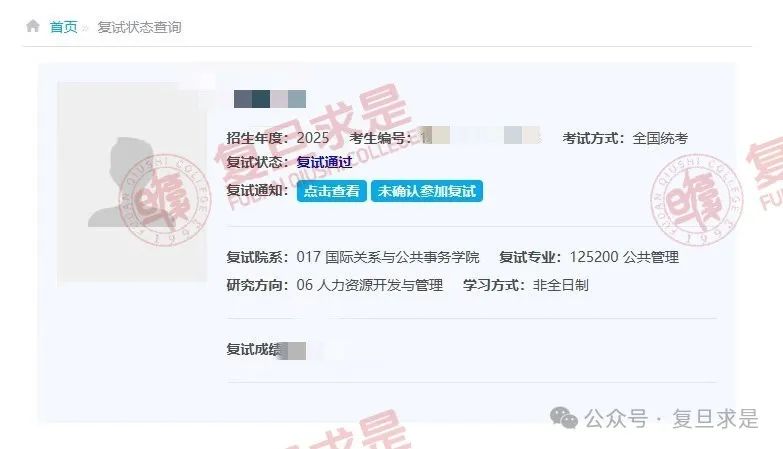This screenshot has height=449, width=783.
Task: Click the home icon in breadcrumb
Action: (33, 26)
